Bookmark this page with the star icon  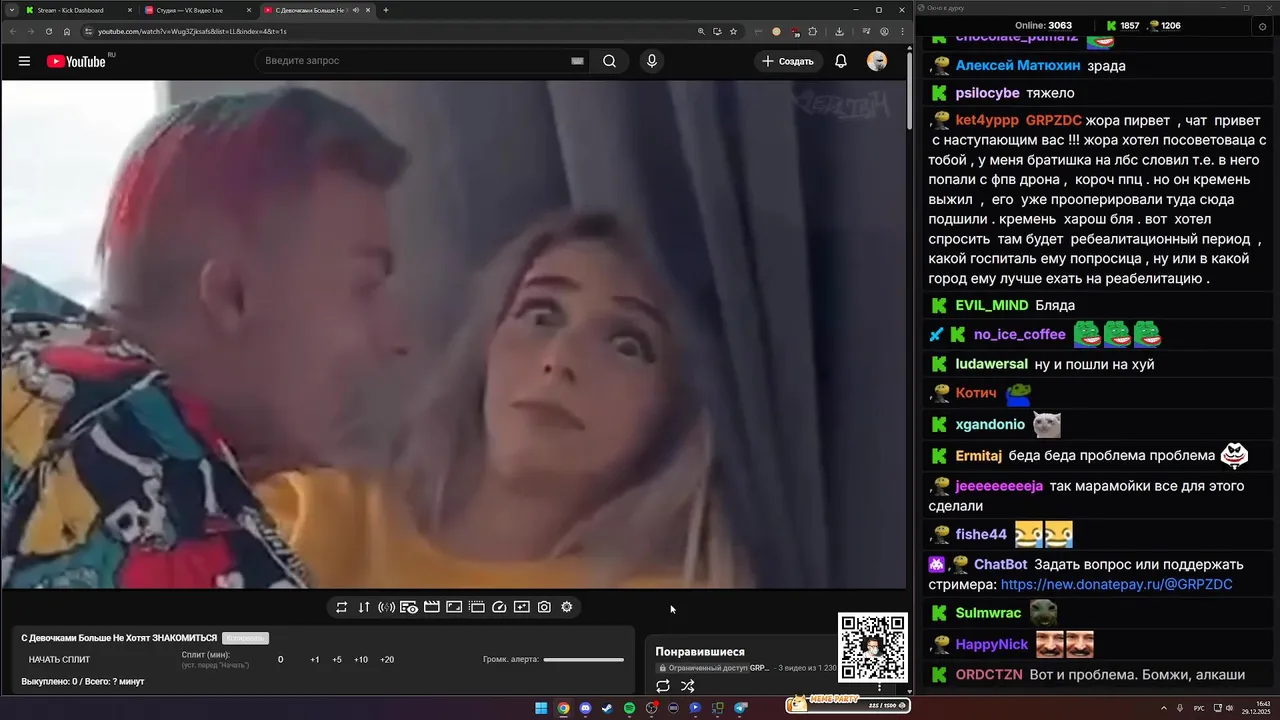pos(733,31)
